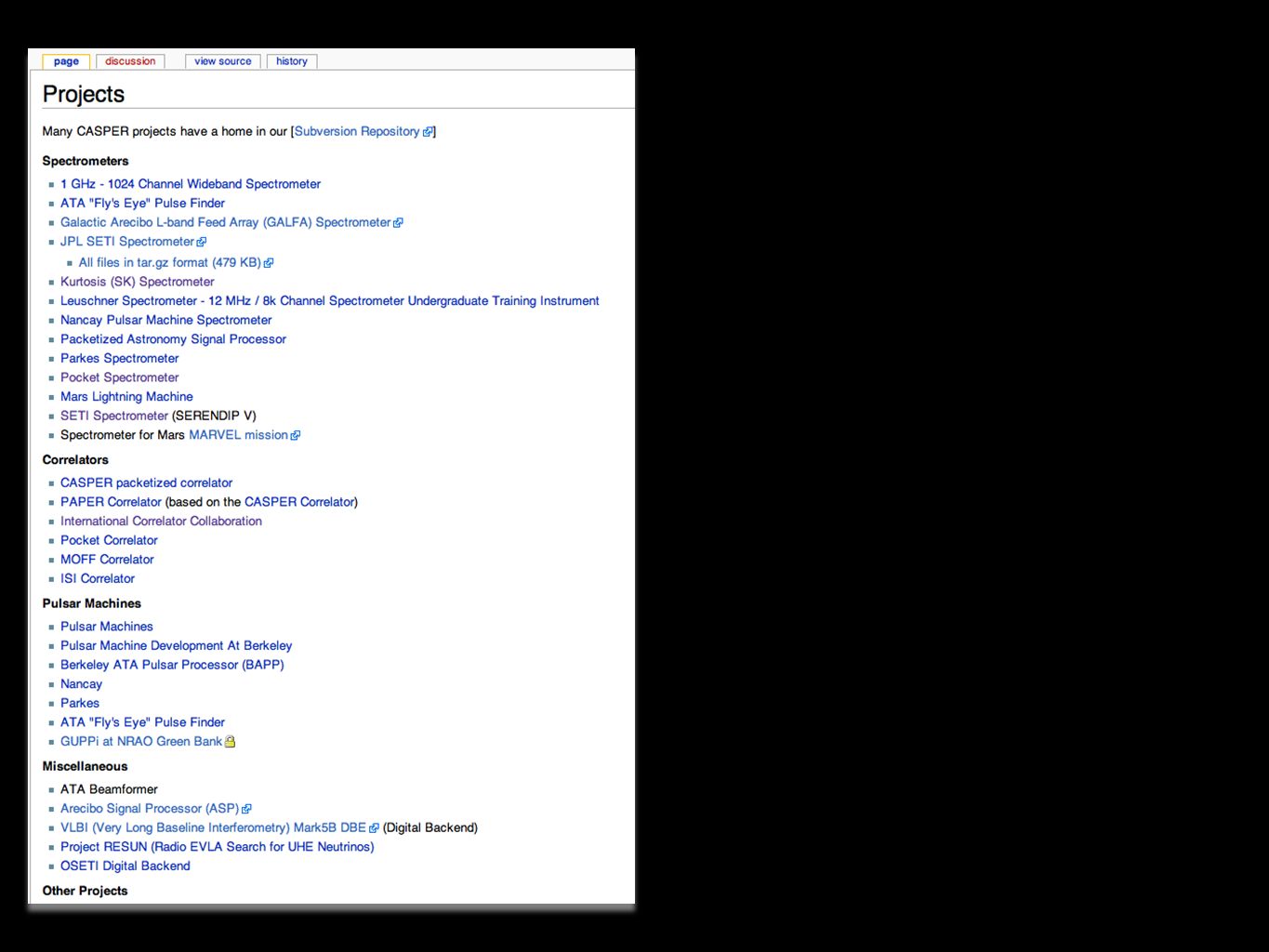The height and width of the screenshot is (952, 1269).
Task: Click external-link icon beside GALFA Spectrometer
Action: [398, 223]
